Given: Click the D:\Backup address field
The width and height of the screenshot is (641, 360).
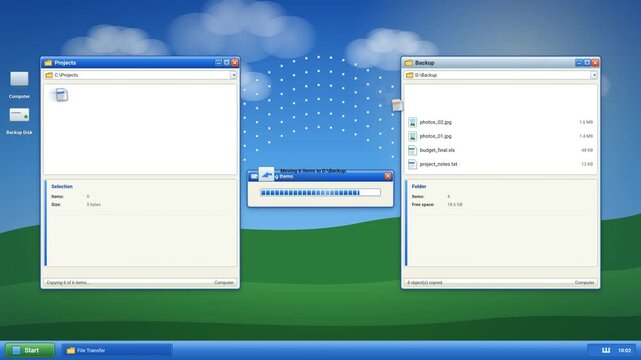Looking at the screenshot, I should (501, 75).
